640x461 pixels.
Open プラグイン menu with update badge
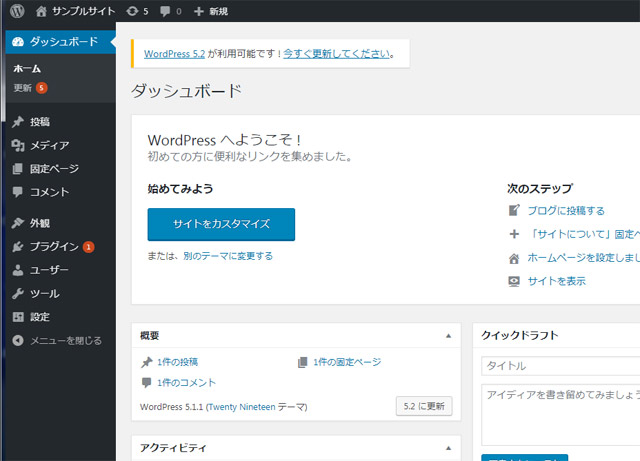(54, 247)
